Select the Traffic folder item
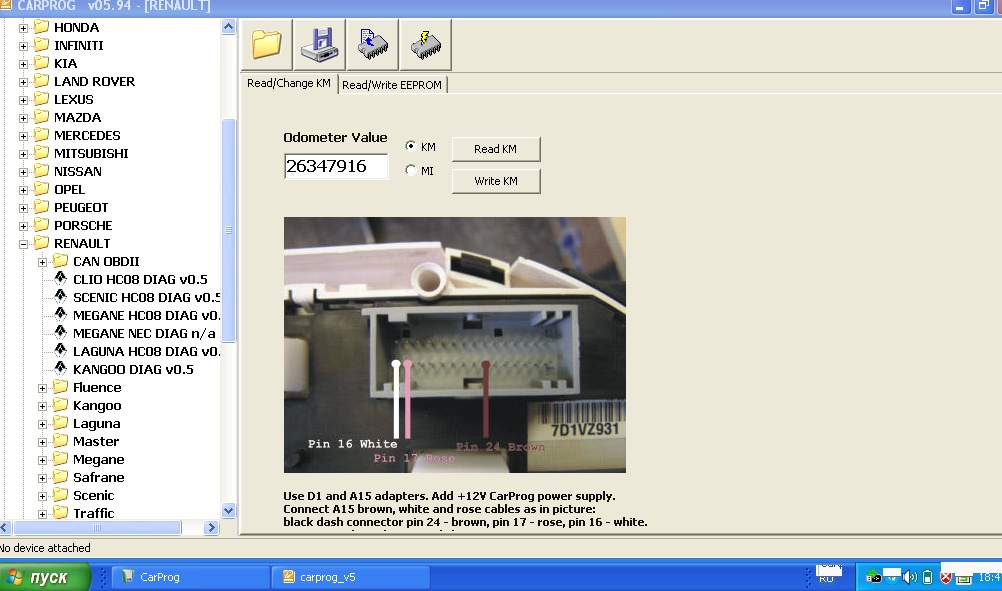 tap(93, 513)
